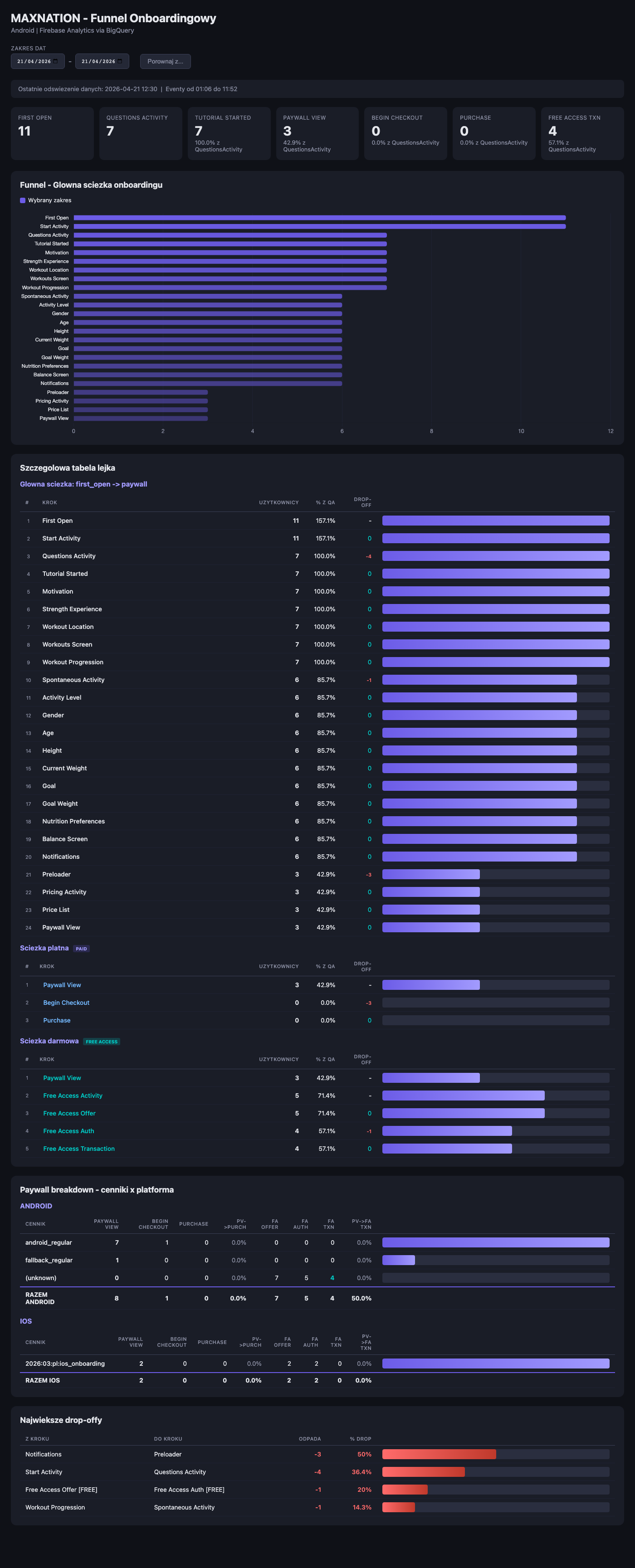Screen dimensions: 635x1568
Task: Select the android_regular pricing row
Action: click(317, 1243)
